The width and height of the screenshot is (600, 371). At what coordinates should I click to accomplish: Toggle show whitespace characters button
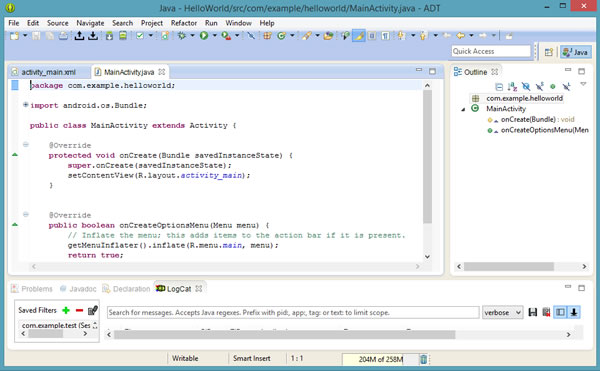[385, 36]
